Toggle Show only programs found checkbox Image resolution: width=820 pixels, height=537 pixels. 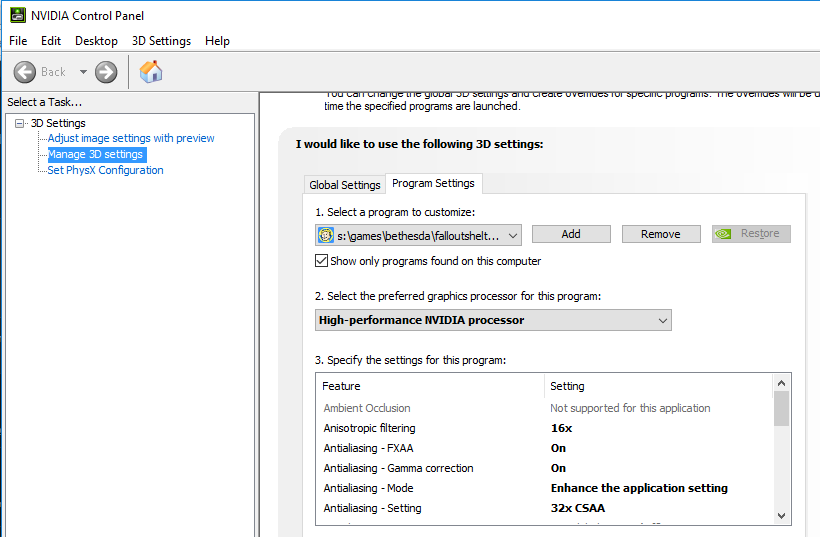point(322,261)
